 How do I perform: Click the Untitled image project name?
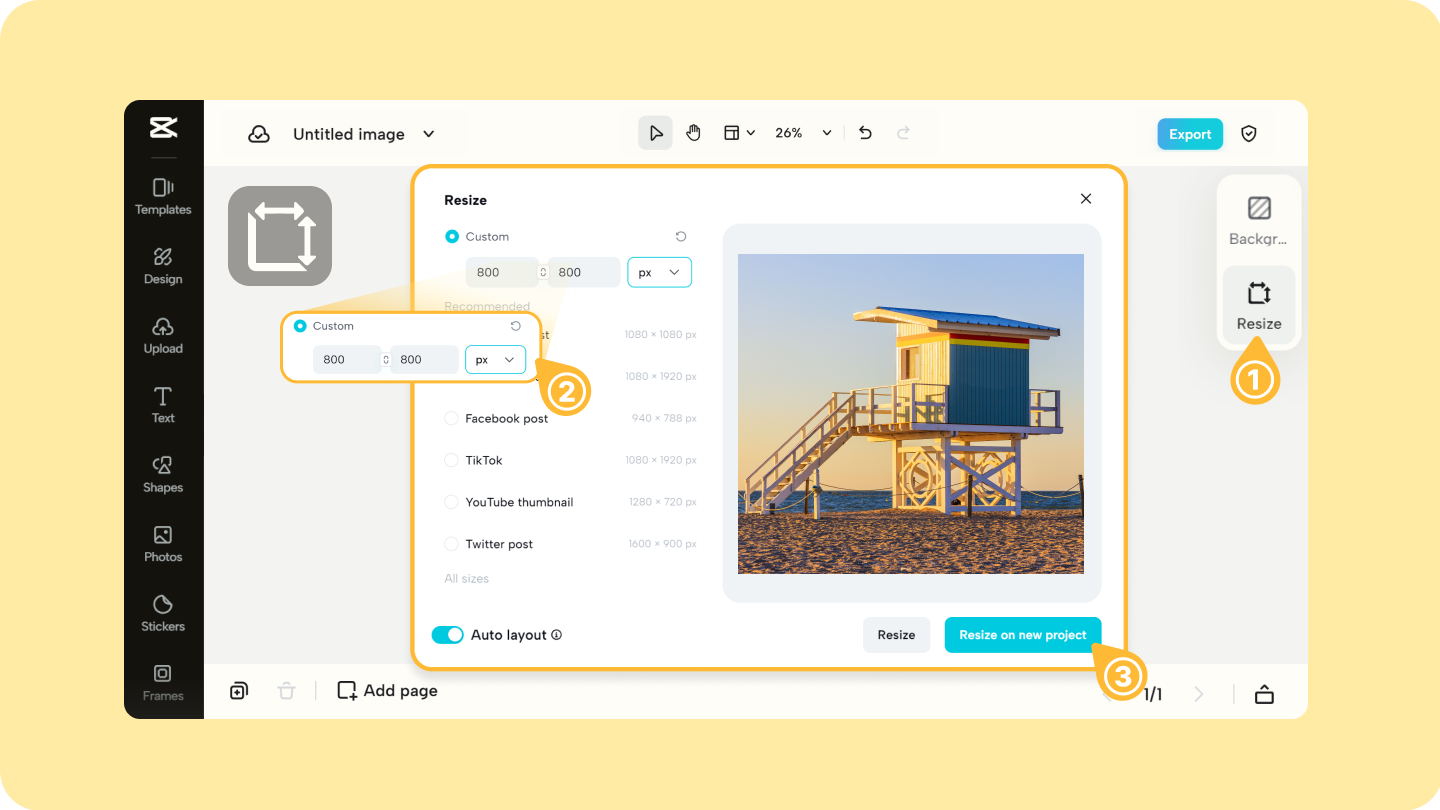point(349,134)
